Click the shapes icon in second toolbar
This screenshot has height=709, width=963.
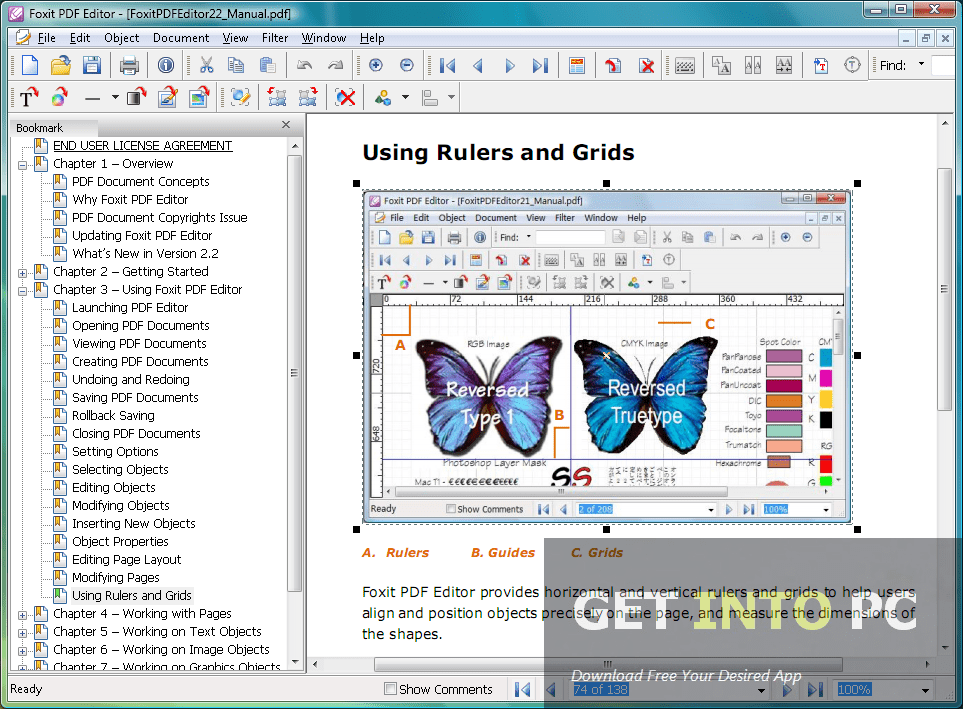point(383,97)
